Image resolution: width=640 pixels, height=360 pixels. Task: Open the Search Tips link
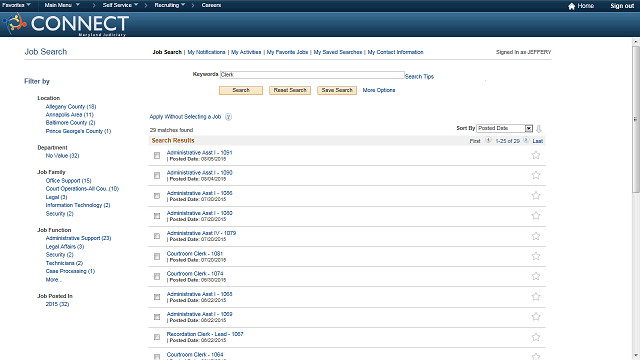click(x=419, y=77)
